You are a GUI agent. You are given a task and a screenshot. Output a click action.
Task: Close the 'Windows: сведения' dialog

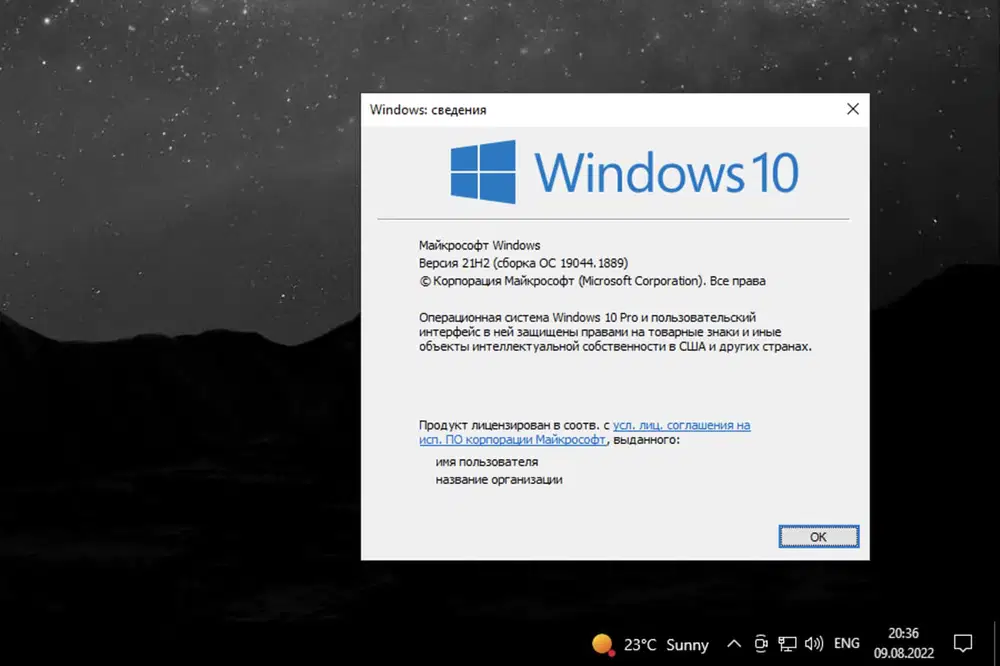pos(852,109)
